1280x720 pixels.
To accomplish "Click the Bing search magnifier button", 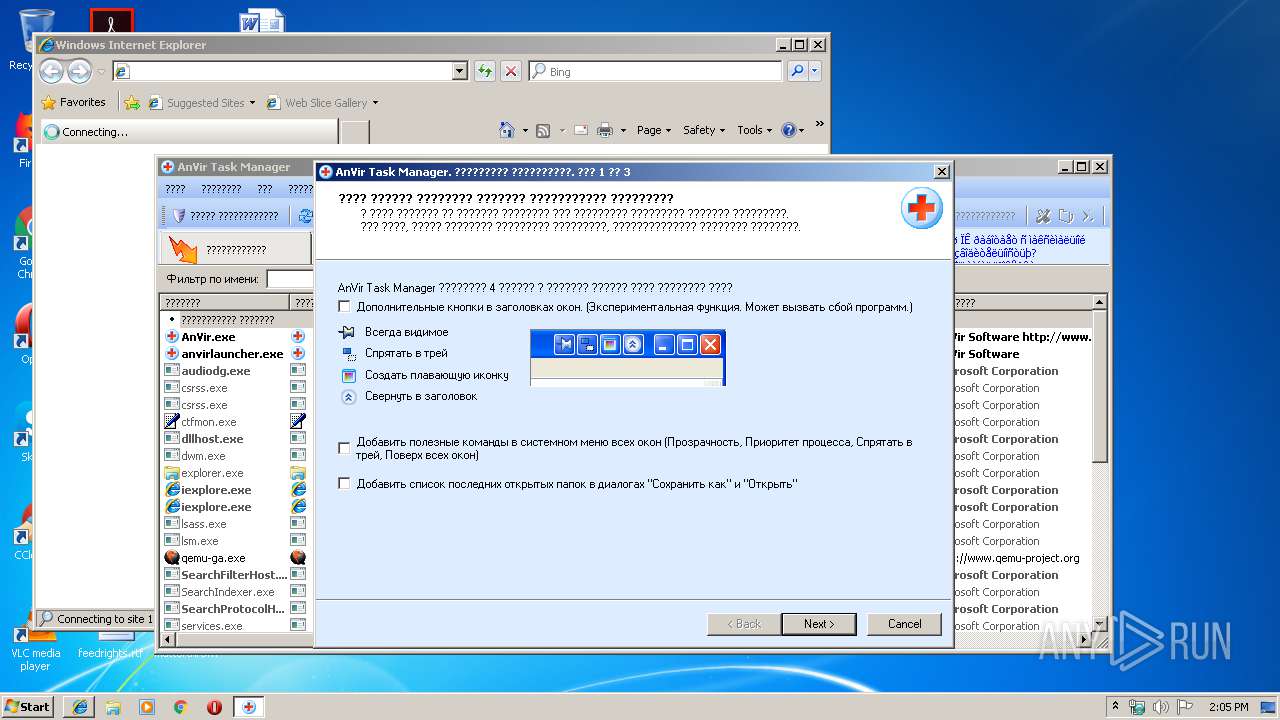I will (x=797, y=71).
